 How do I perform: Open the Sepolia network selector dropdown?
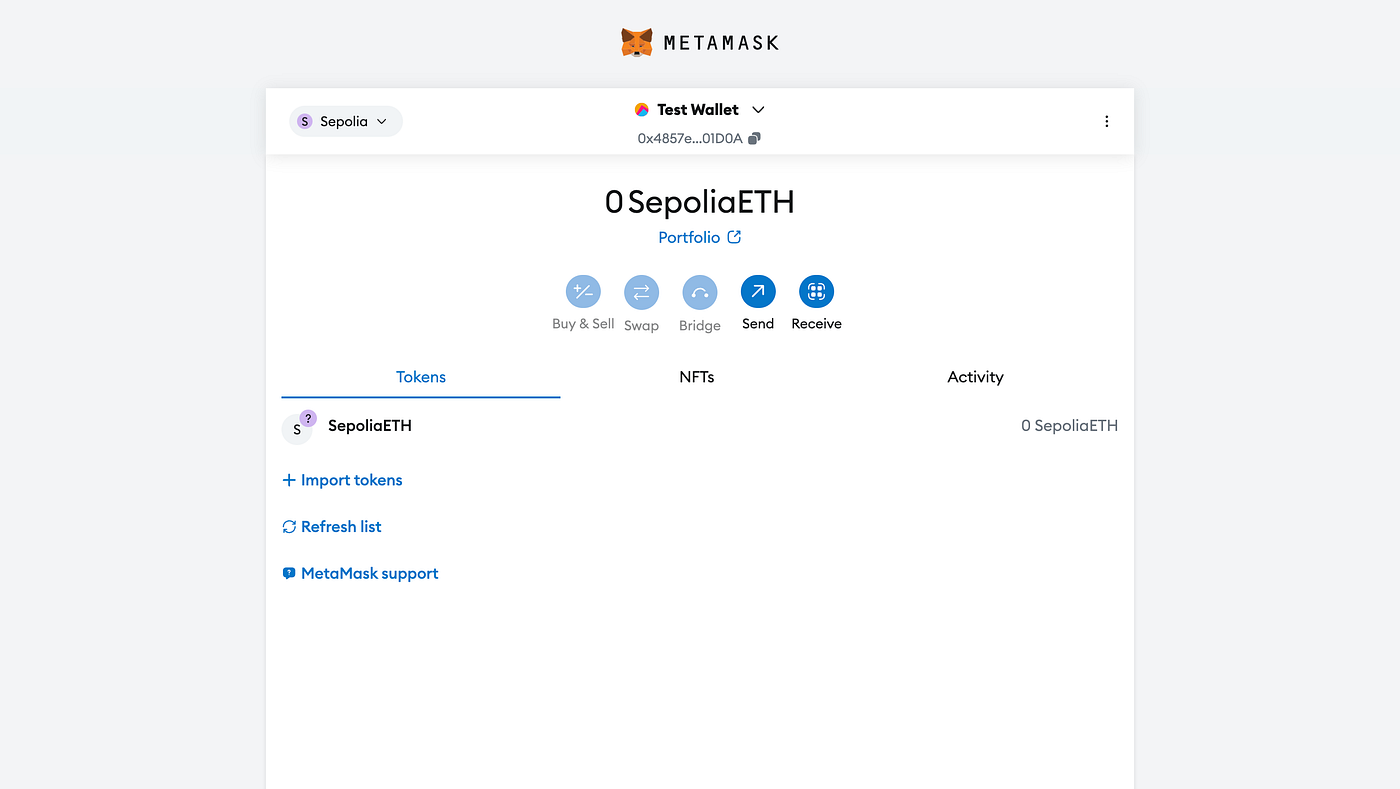point(346,121)
